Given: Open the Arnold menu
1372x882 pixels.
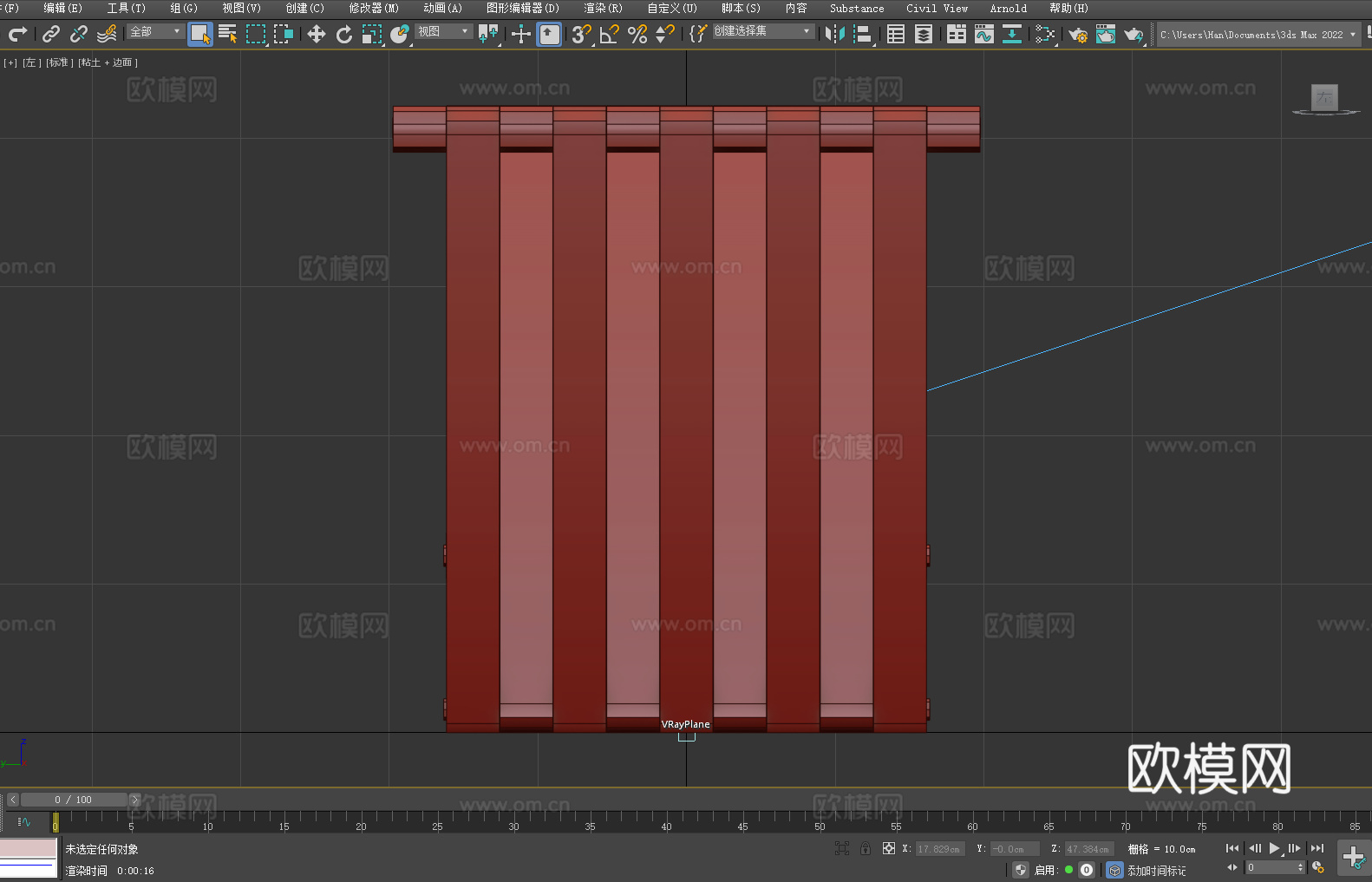Looking at the screenshot, I should 1008,8.
